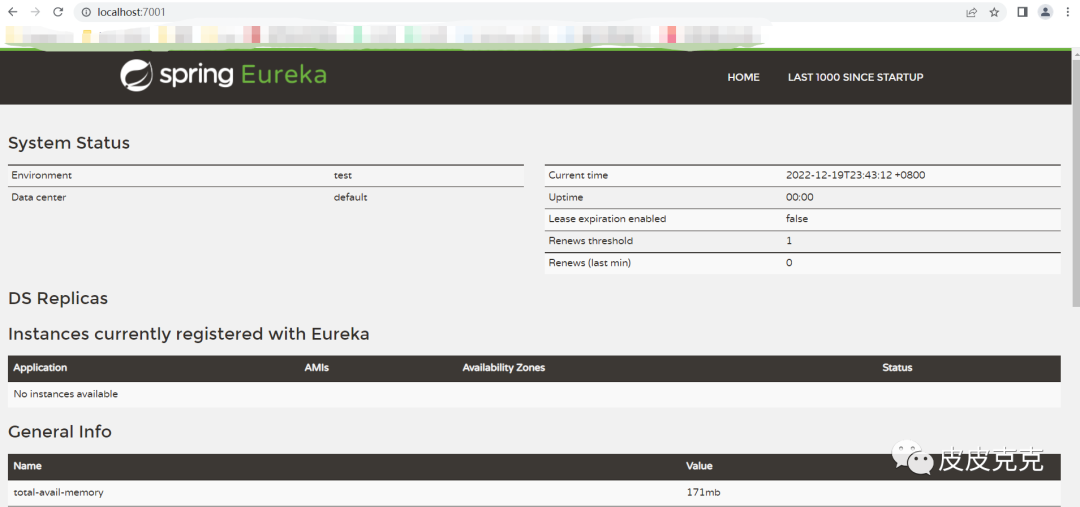Click the Application column header
This screenshot has width=1080, height=507.
(40, 368)
